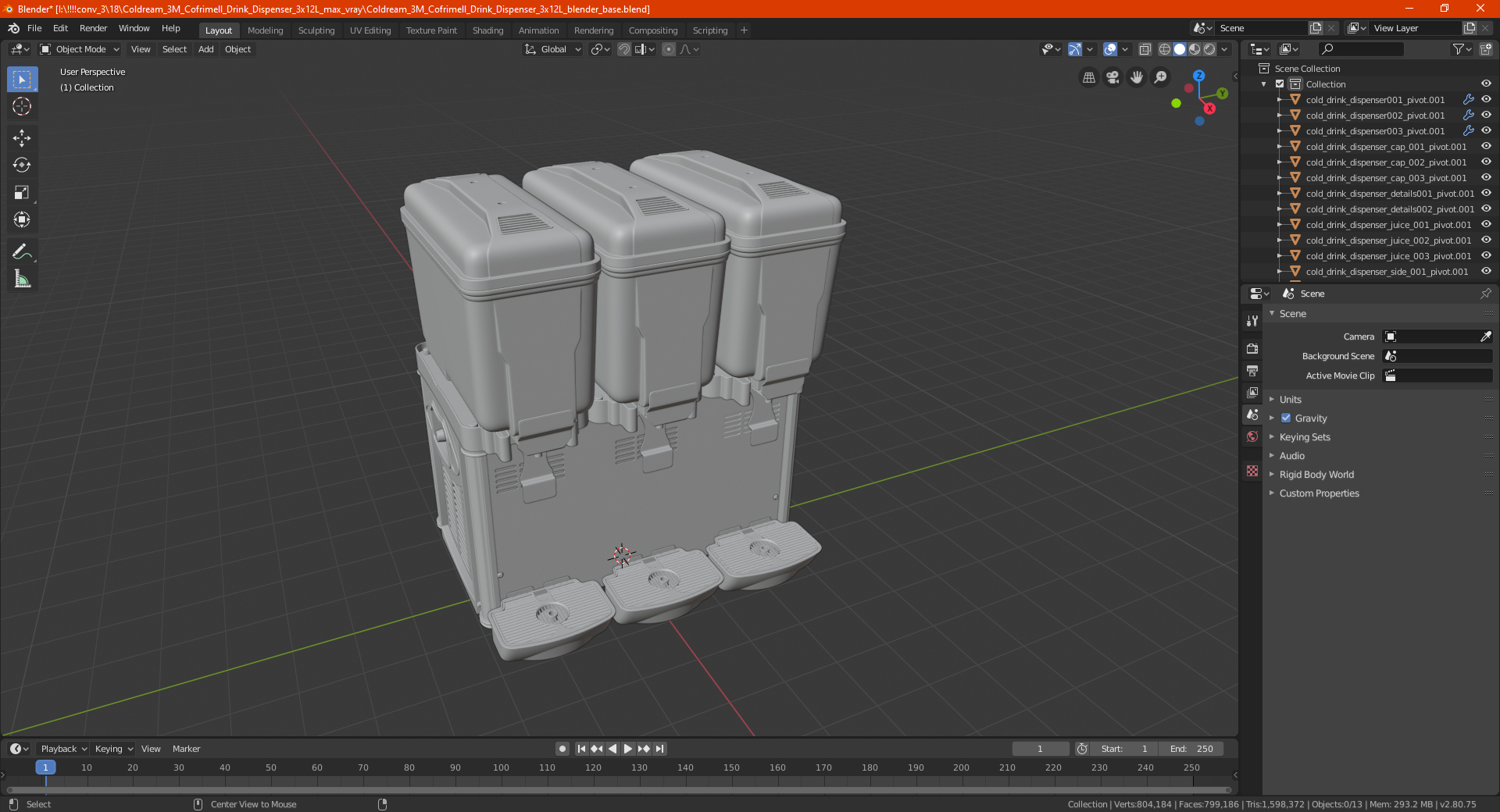The width and height of the screenshot is (1500, 812).
Task: Open the Playback dropdown in timeline
Action: point(63,749)
